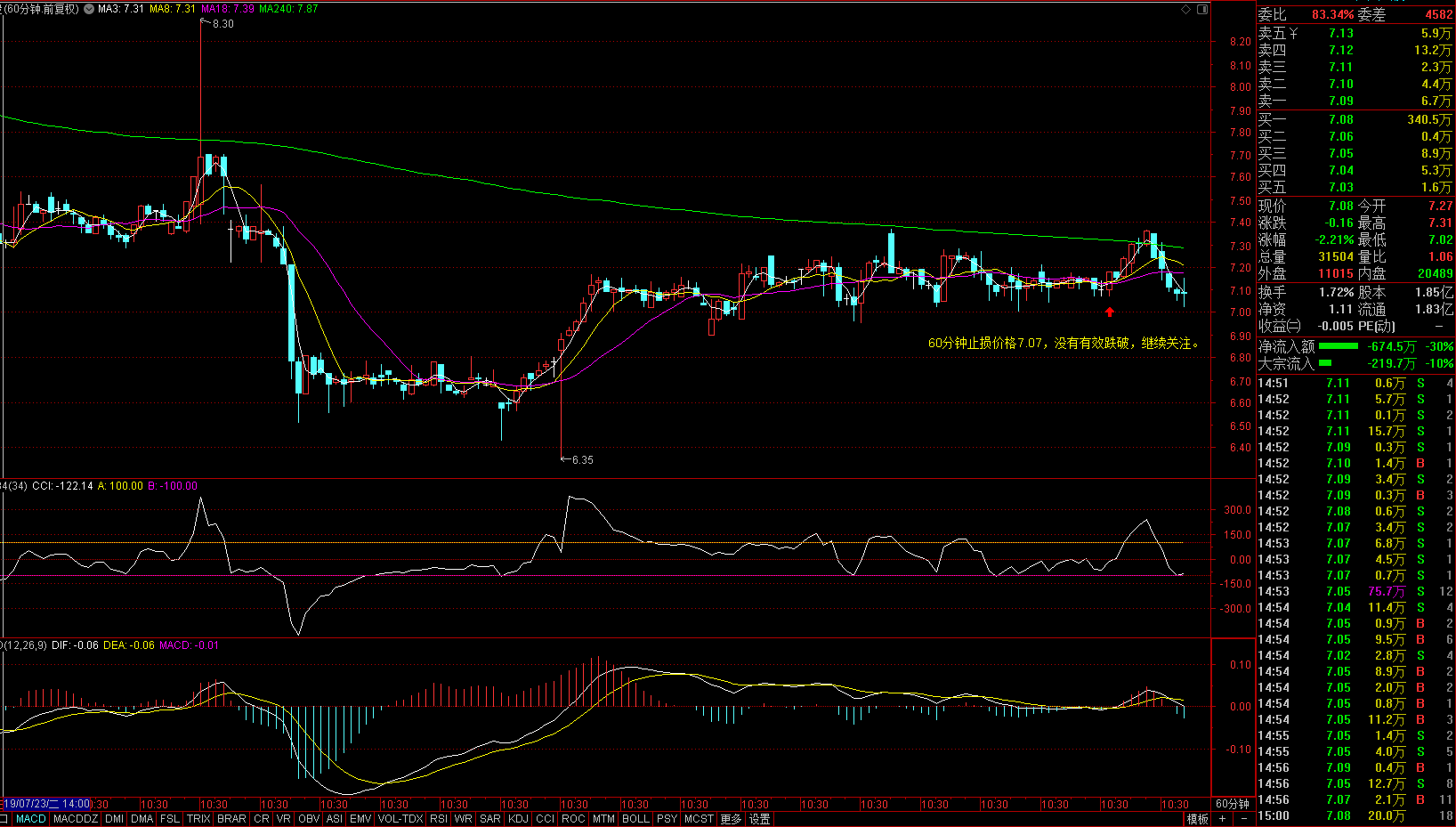This screenshot has height=827, width=1456.
Task: Select the PSY indicator tab
Action: (x=667, y=819)
